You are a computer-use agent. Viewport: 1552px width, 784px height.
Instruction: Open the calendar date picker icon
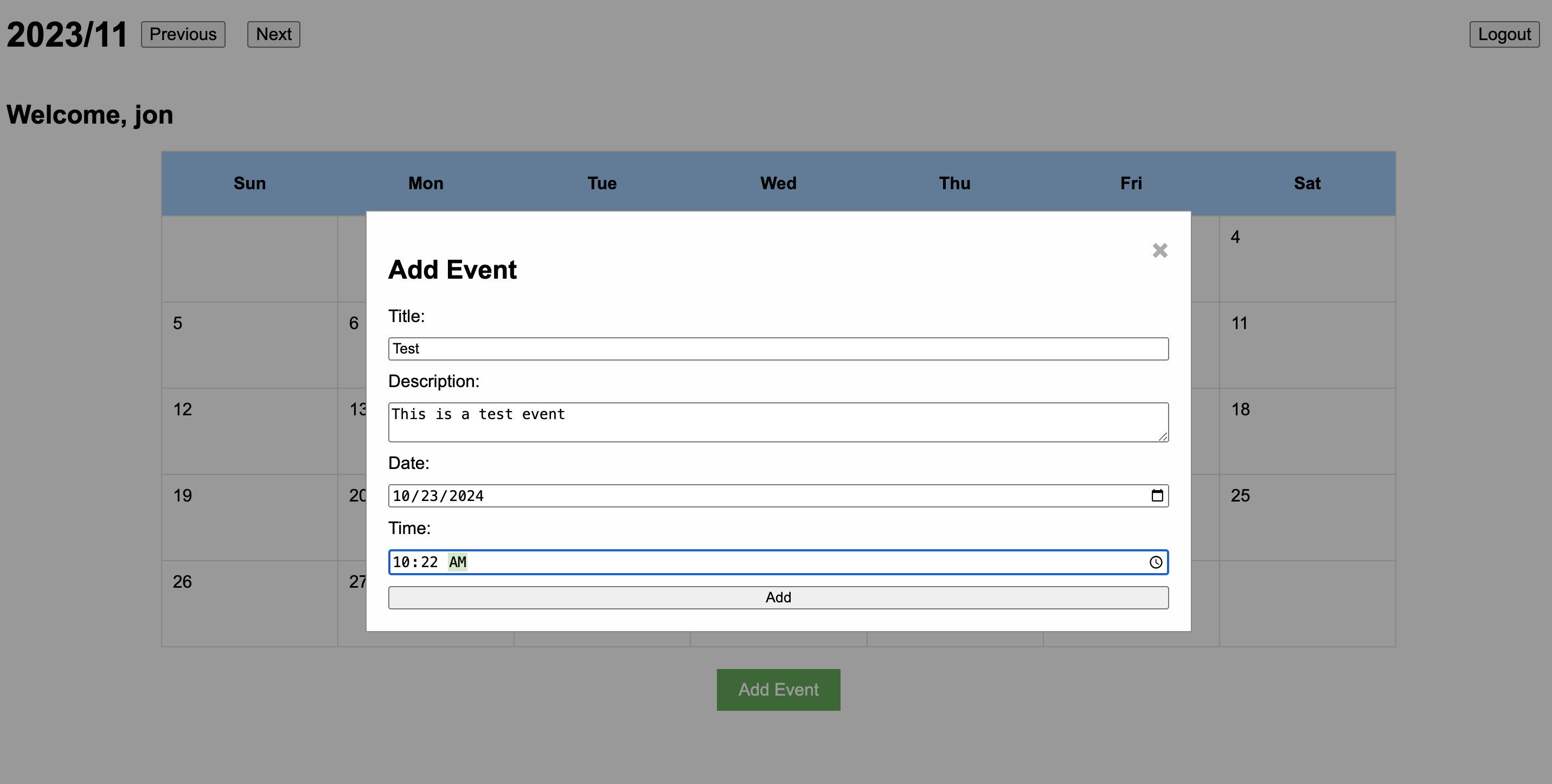[x=1157, y=496]
